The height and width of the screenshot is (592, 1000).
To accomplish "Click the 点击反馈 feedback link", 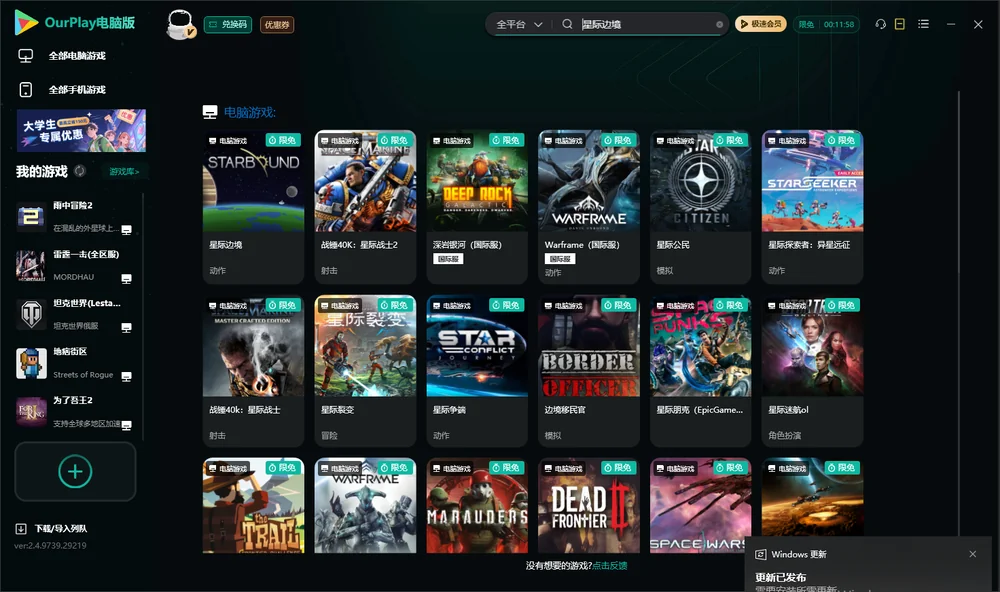I will (610, 565).
